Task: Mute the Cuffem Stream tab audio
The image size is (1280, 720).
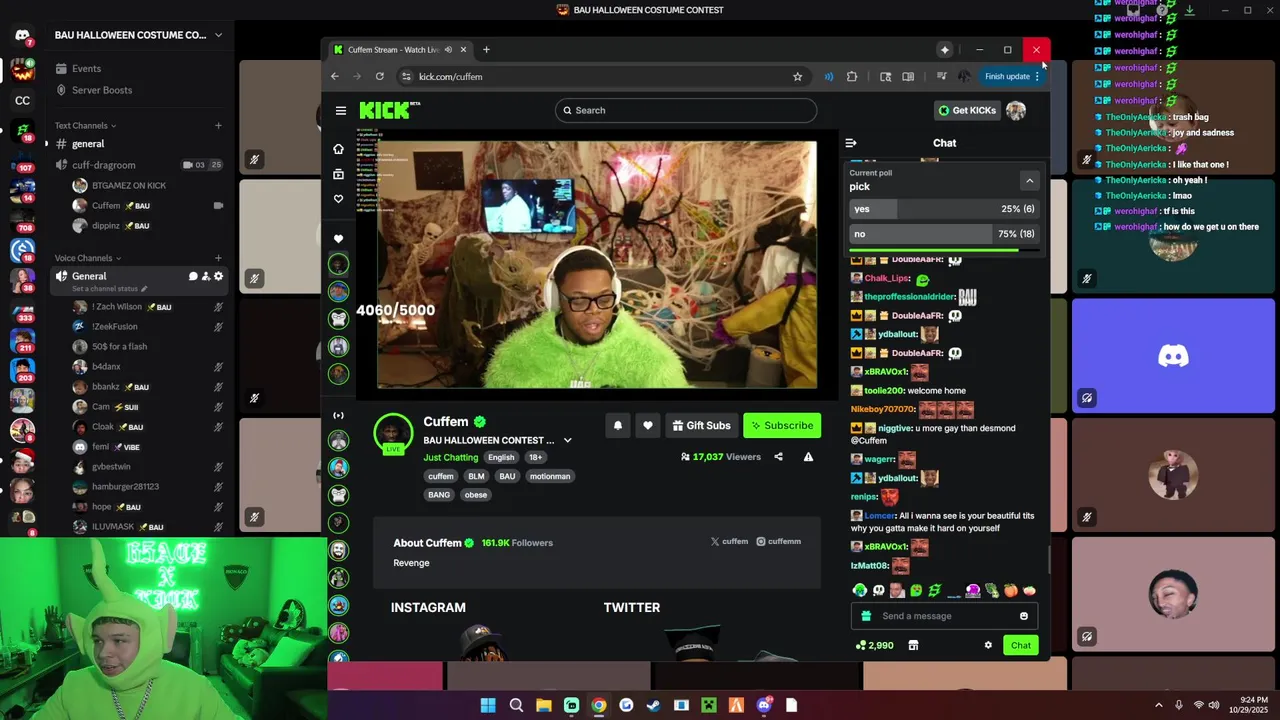Action: [x=449, y=49]
